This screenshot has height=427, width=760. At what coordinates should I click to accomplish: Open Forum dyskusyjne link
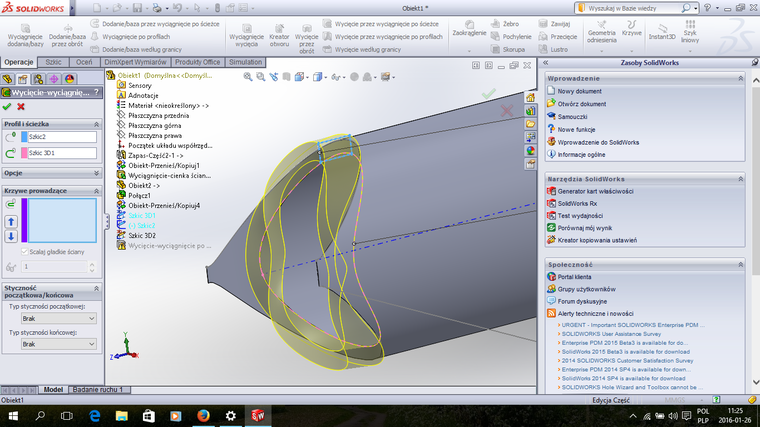582,301
